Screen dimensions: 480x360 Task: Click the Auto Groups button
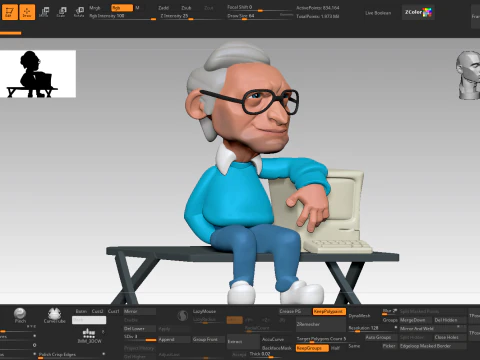(380, 337)
